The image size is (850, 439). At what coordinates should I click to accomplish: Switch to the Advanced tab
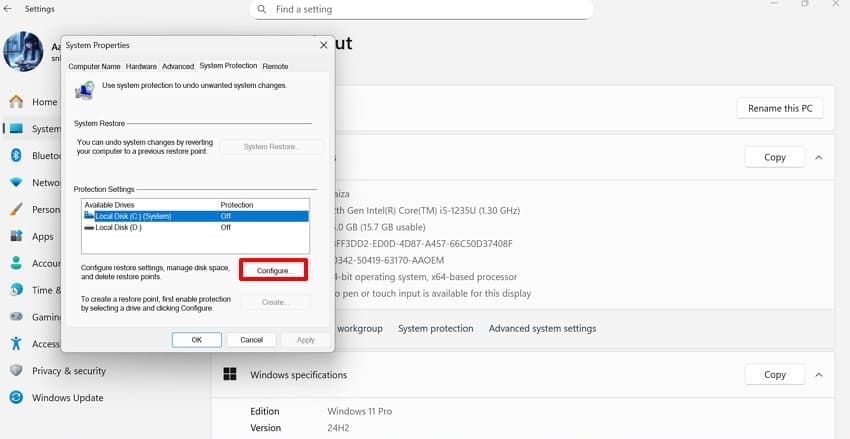point(178,66)
